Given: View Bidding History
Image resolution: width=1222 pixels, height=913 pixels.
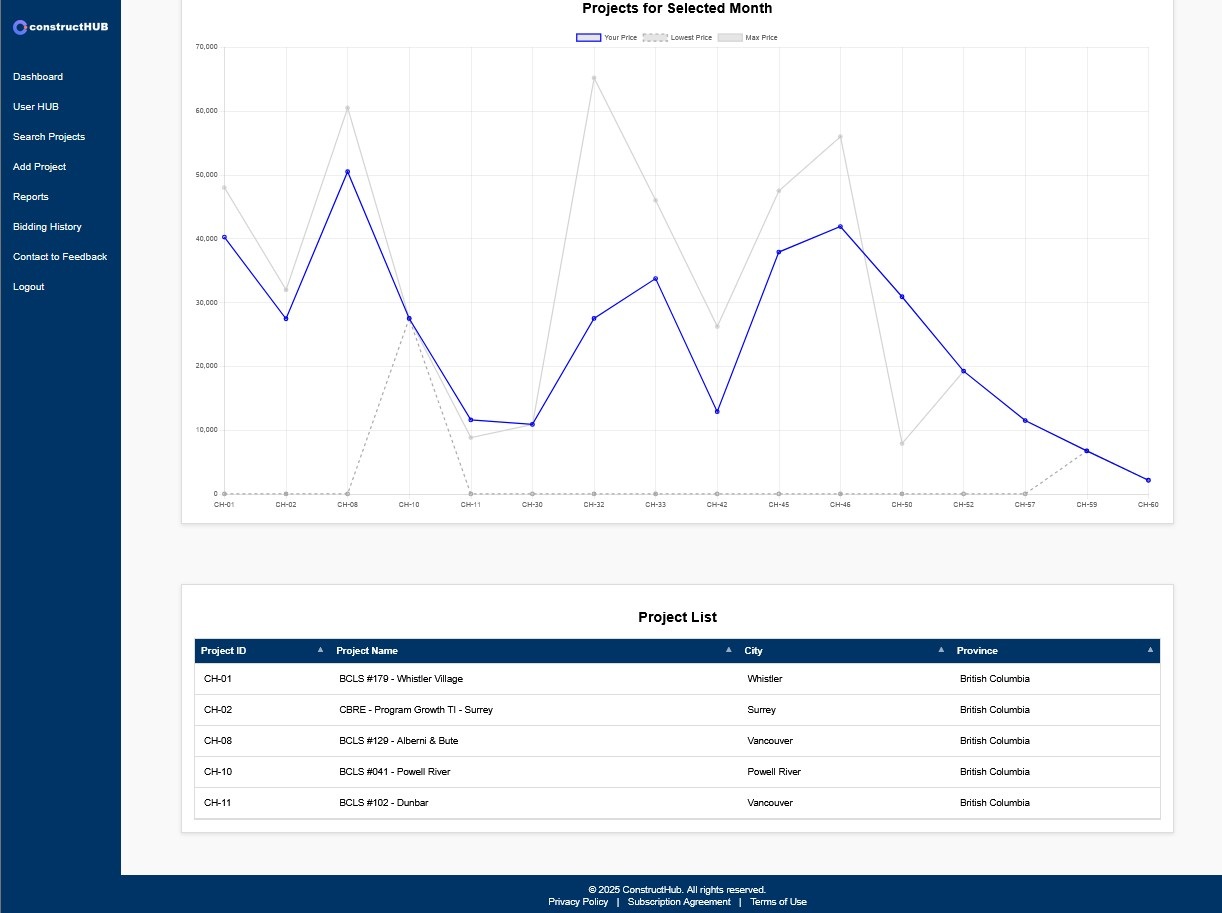Looking at the screenshot, I should [x=47, y=227].
